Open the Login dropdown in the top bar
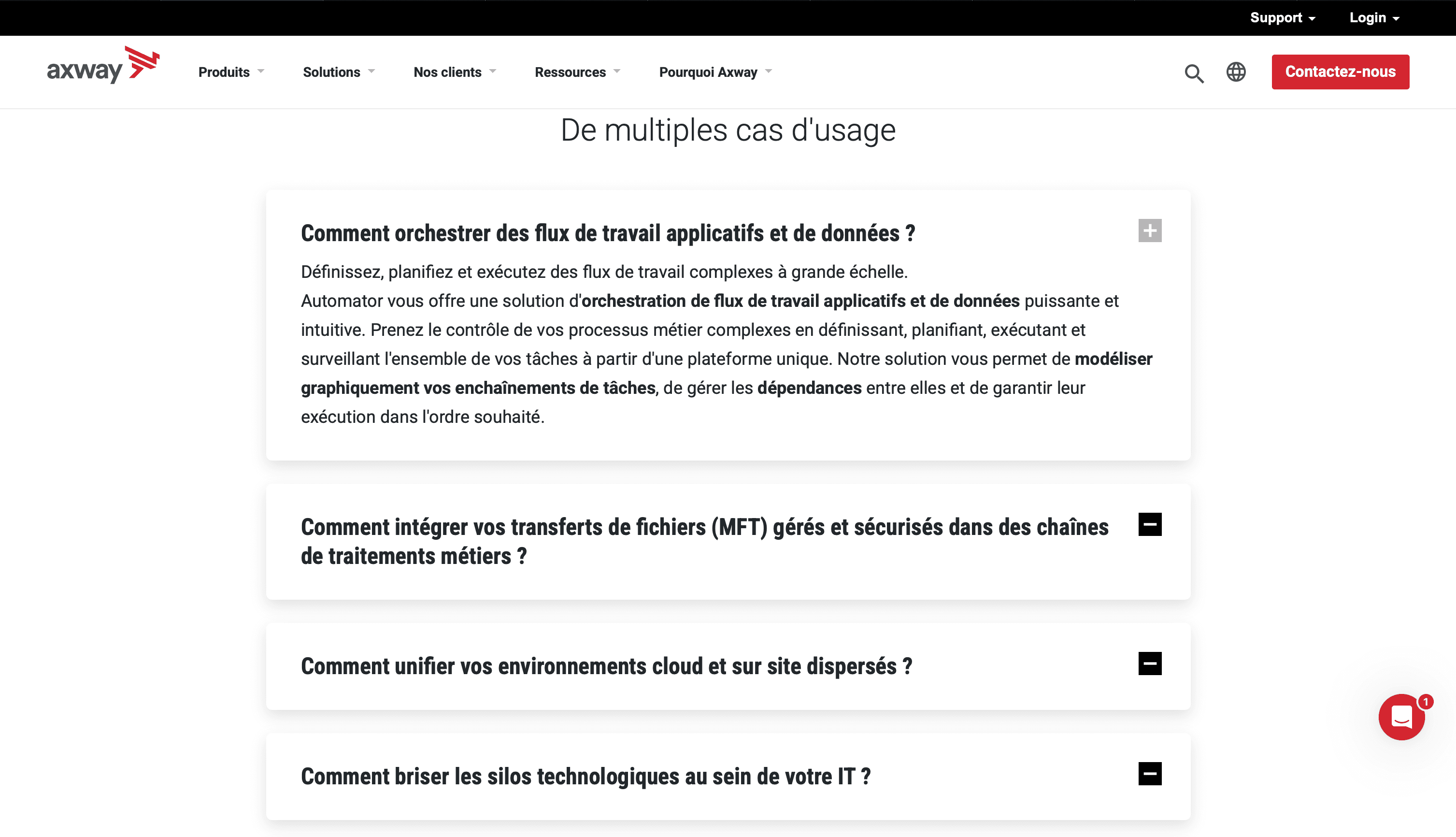Image resolution: width=1456 pixels, height=837 pixels. coord(1374,18)
